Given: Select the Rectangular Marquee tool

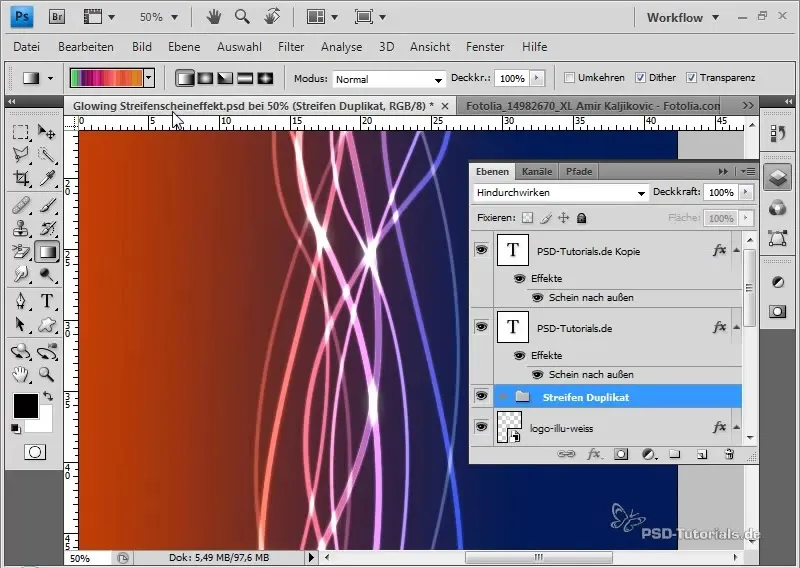Looking at the screenshot, I should click(20, 133).
